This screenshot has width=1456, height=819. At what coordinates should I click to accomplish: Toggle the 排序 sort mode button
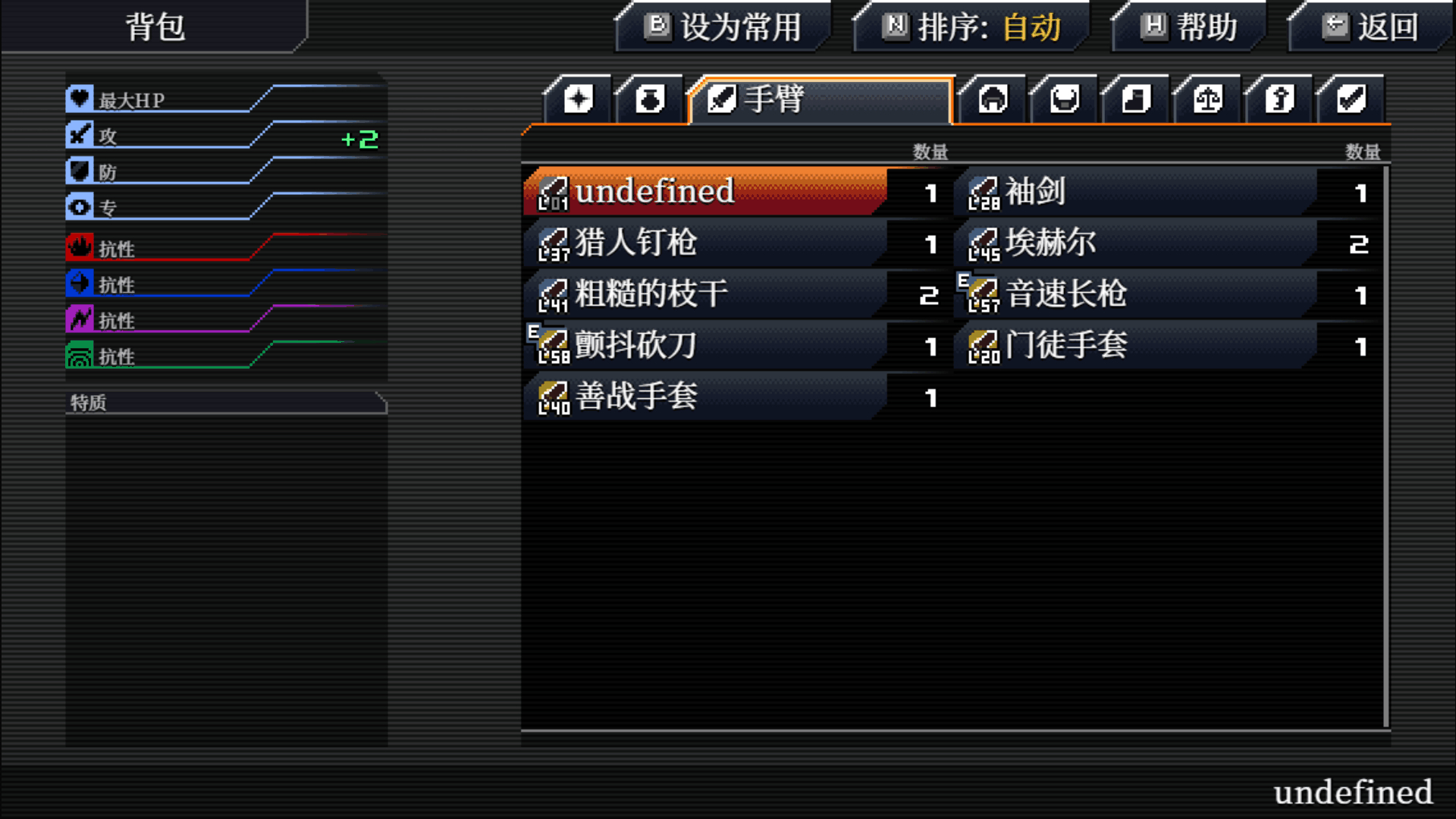[x=971, y=27]
